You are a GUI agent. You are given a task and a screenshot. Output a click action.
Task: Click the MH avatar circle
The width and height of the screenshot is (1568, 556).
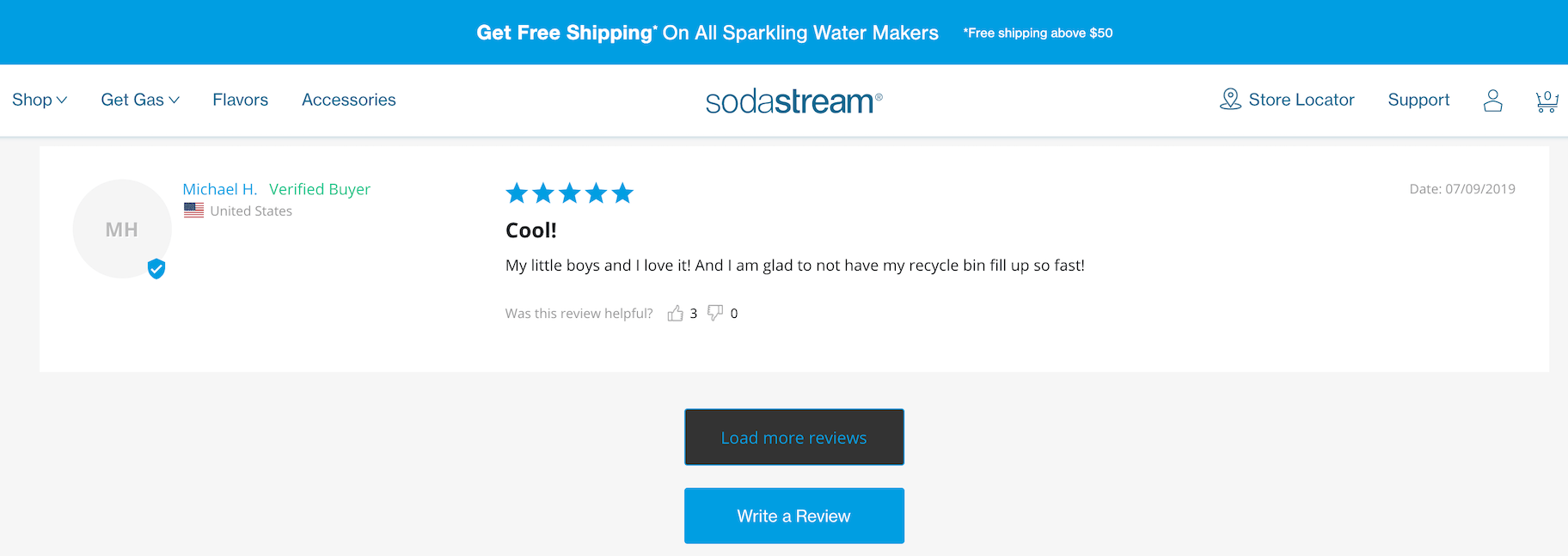coord(121,229)
